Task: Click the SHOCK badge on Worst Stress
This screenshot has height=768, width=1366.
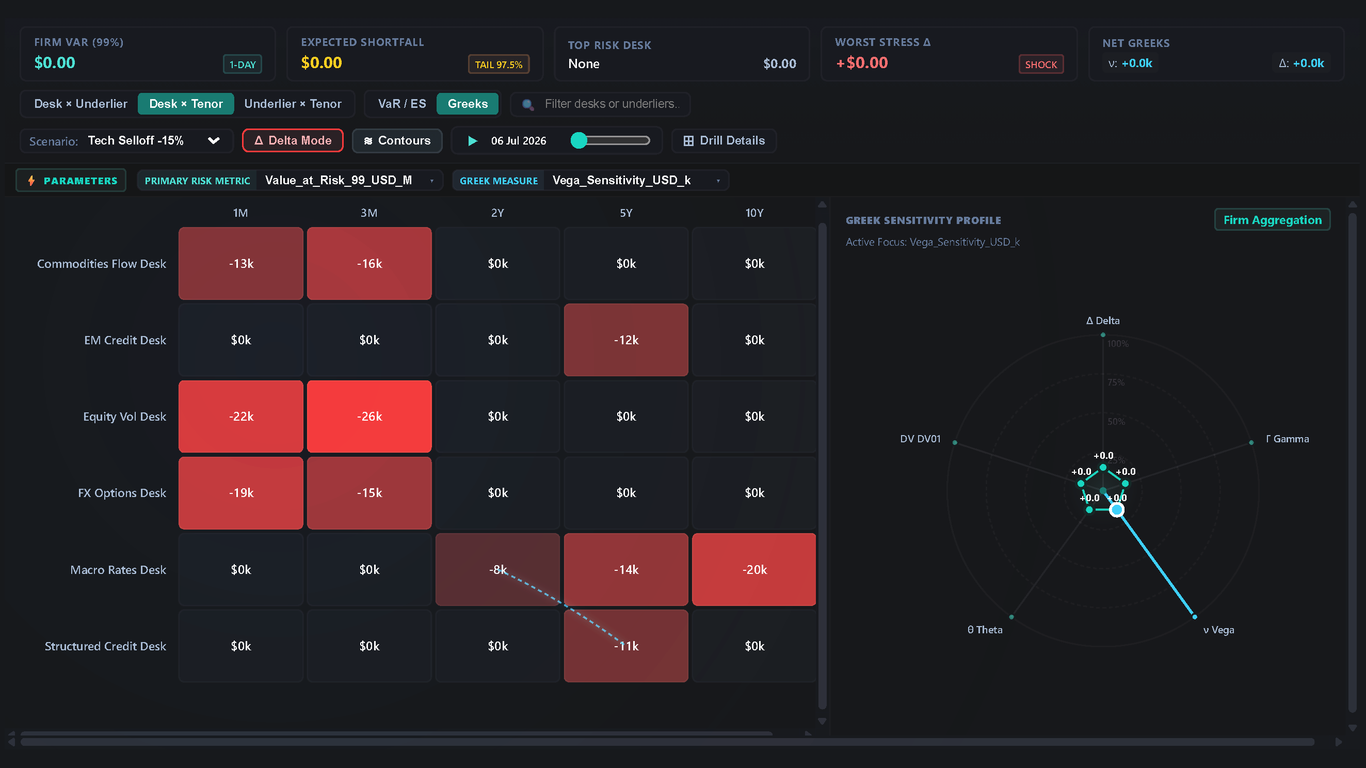Action: 1041,65
